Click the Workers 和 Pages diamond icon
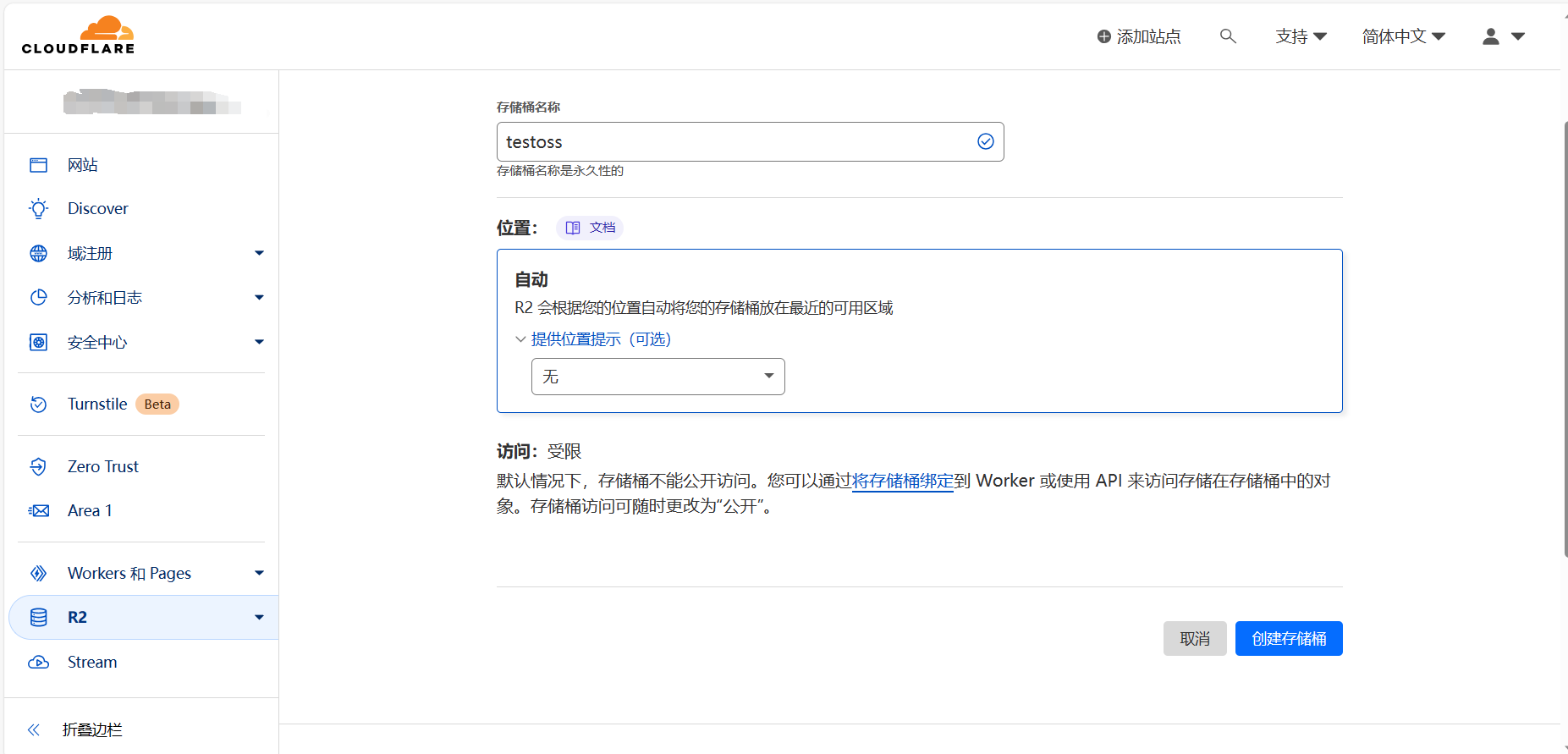This screenshot has width=1568, height=754. pyautogui.click(x=39, y=573)
